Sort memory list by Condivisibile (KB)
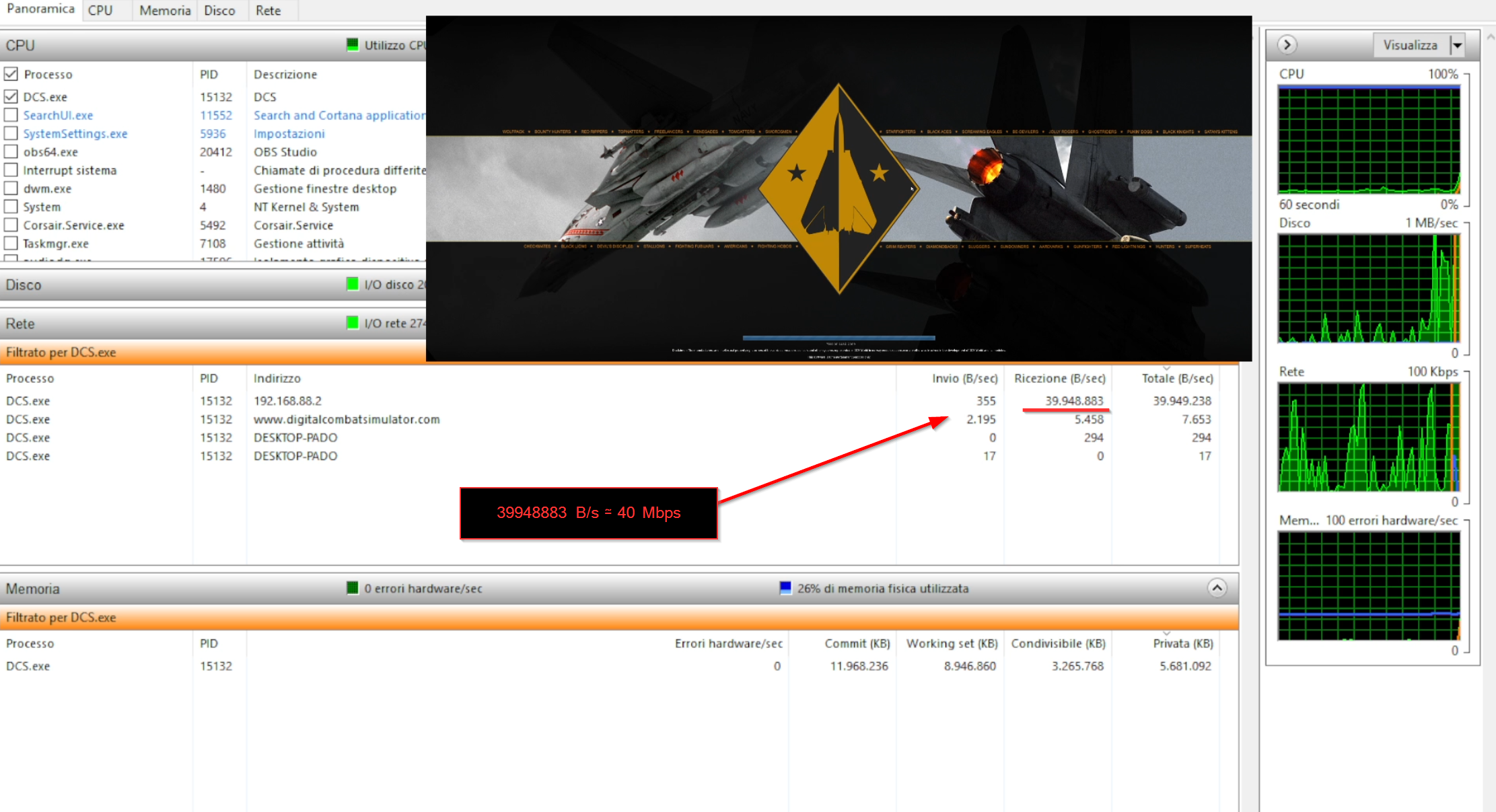 [x=1058, y=643]
